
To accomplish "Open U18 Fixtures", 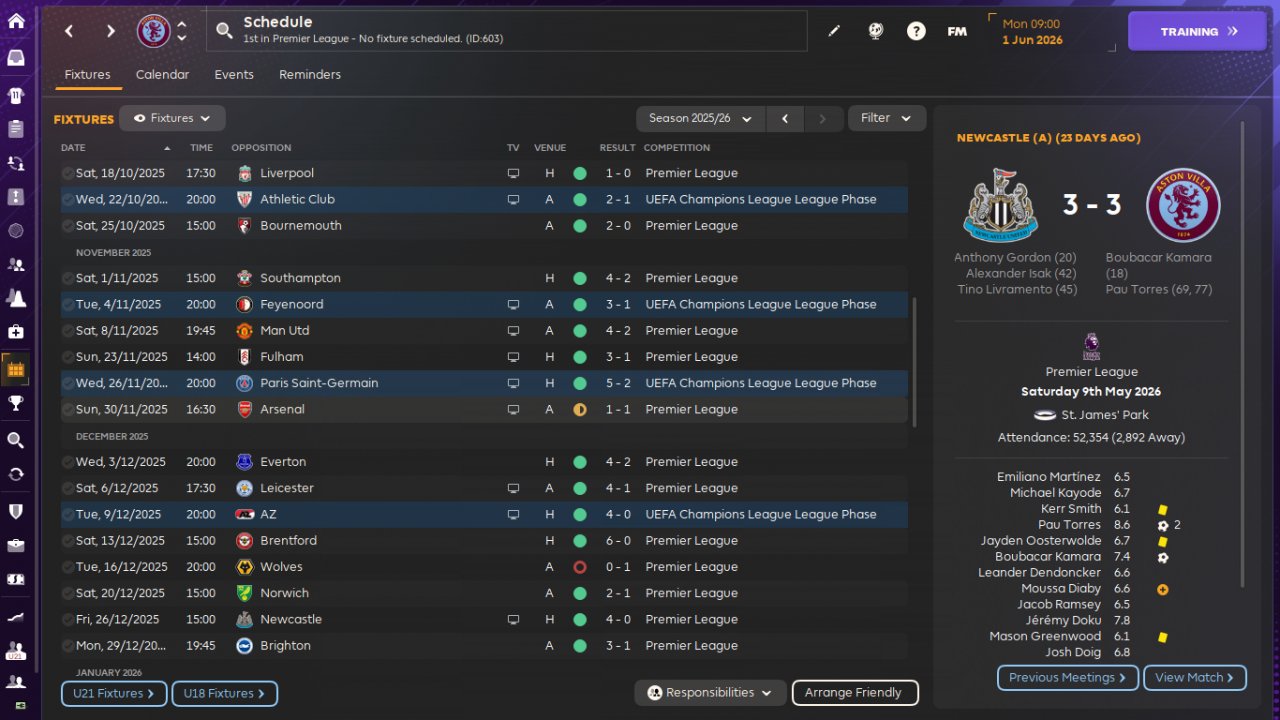I will 224,694.
